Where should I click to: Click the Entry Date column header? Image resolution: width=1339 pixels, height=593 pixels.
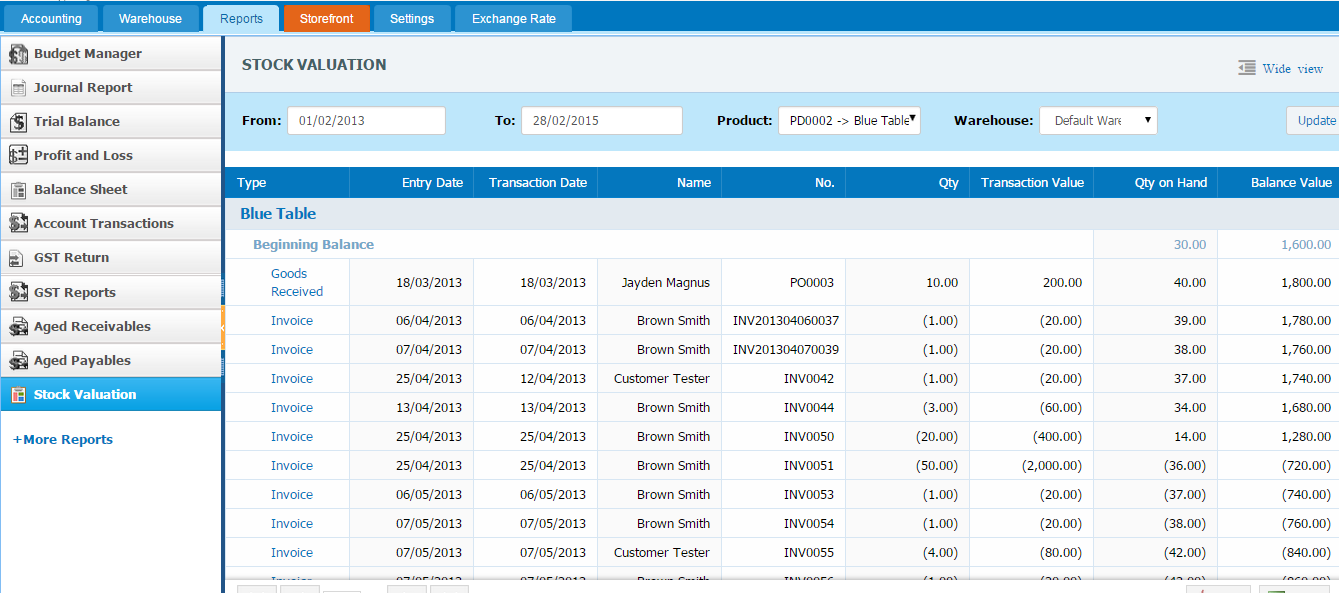[x=411, y=183]
